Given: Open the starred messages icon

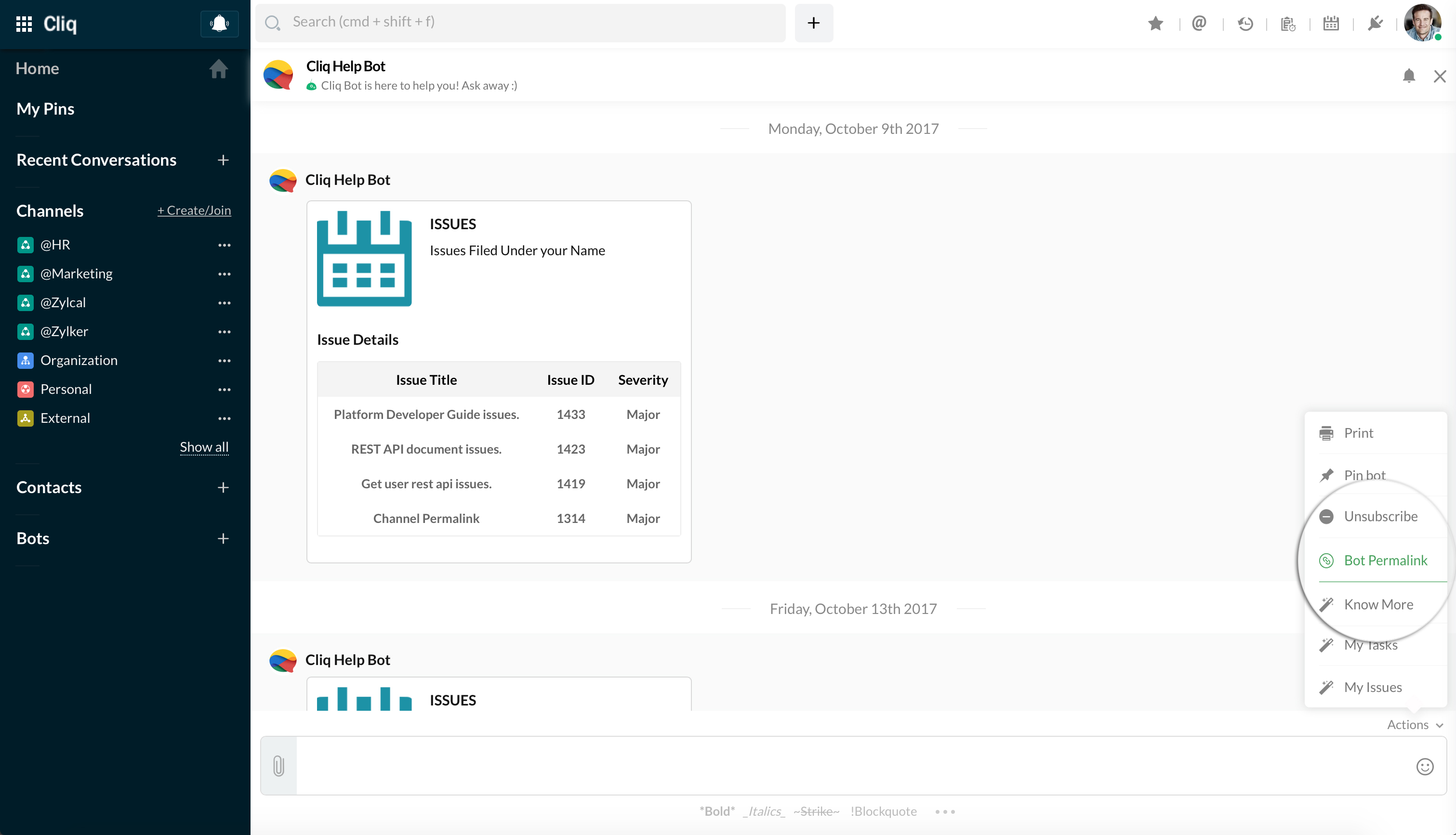Looking at the screenshot, I should point(1155,24).
